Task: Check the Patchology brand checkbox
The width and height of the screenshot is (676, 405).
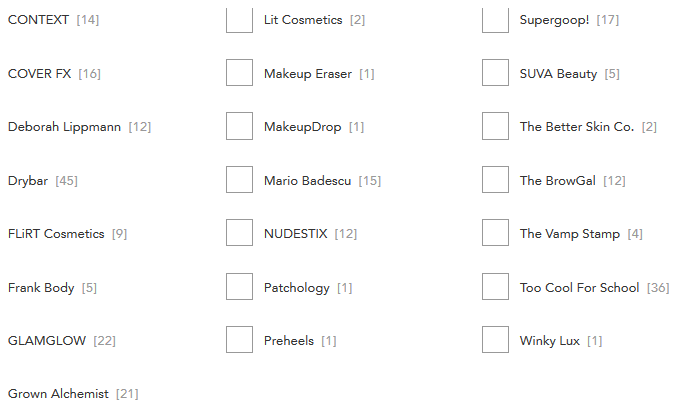Action: (x=239, y=287)
